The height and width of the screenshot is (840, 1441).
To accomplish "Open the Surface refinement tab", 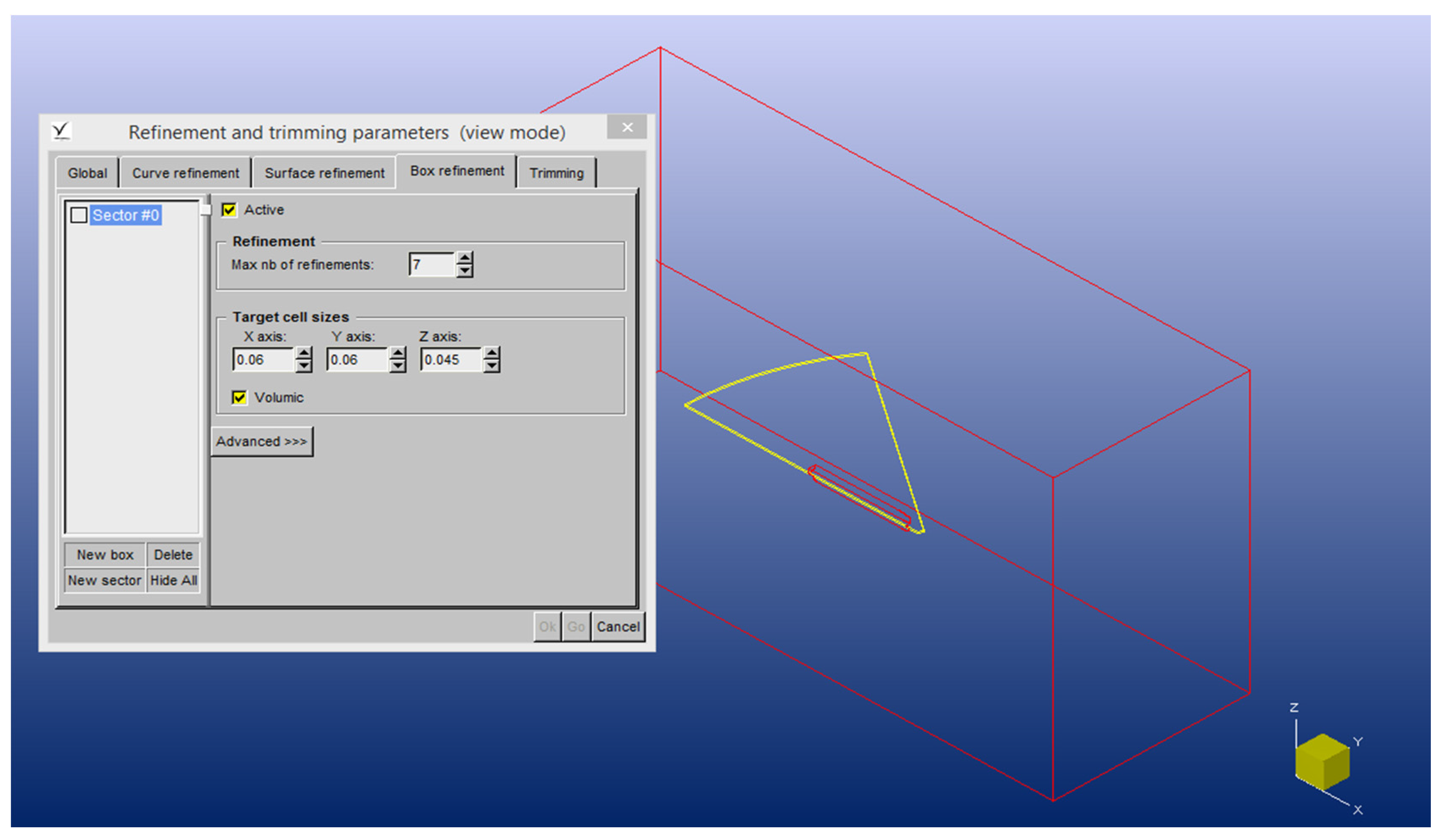I will pos(325,173).
